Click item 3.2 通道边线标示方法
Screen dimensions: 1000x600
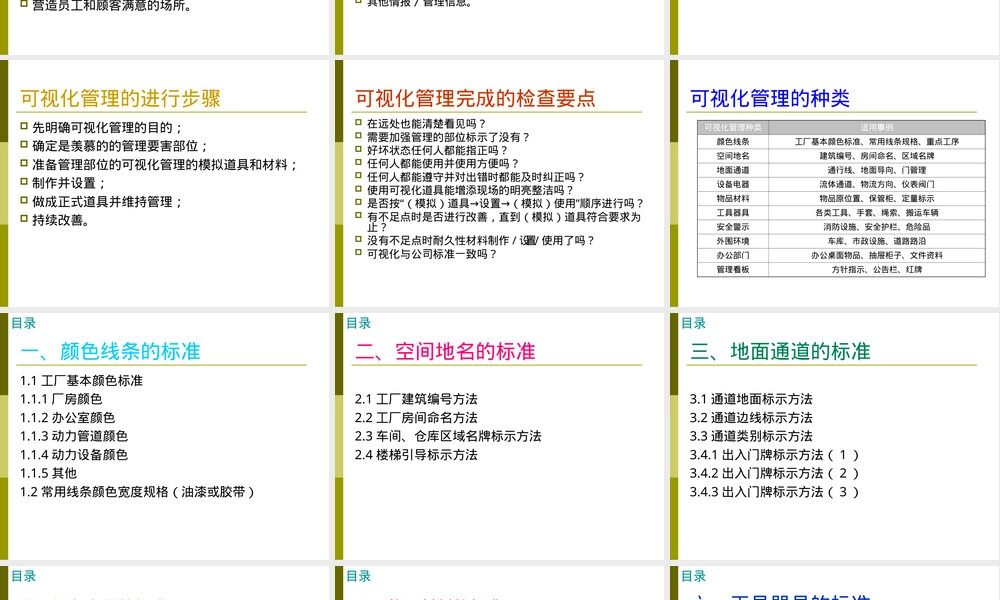(x=751, y=418)
